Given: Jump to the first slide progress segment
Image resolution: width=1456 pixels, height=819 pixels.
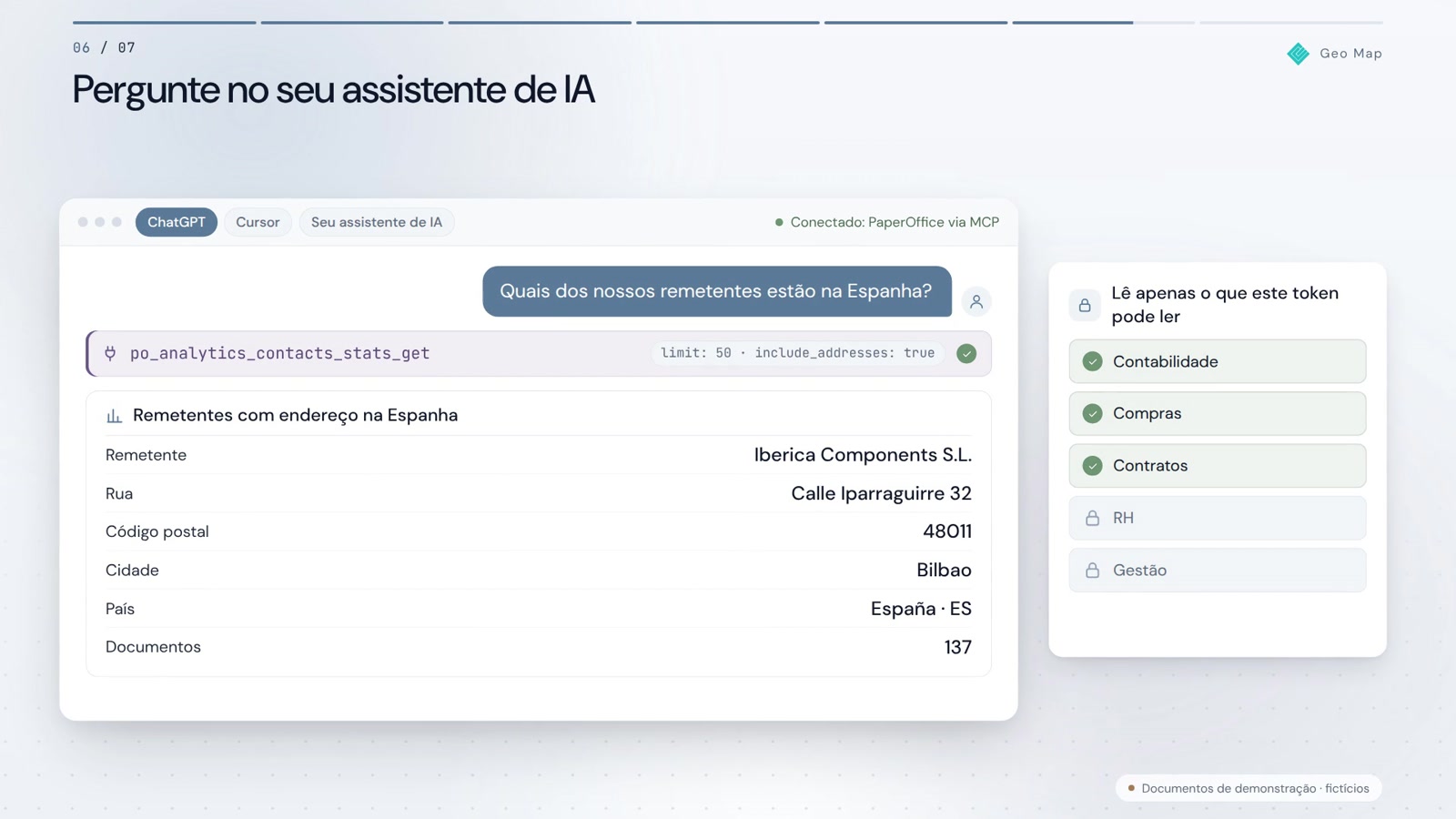Looking at the screenshot, I should point(164,22).
